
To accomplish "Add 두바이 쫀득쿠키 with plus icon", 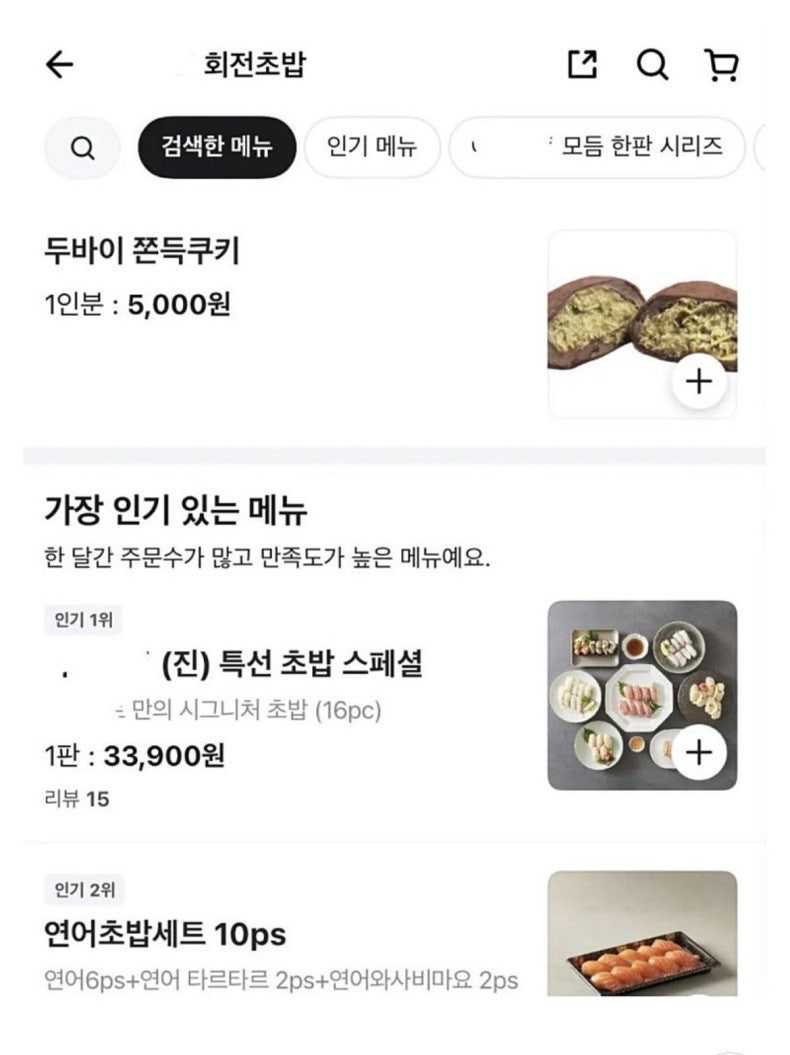I will point(699,381).
